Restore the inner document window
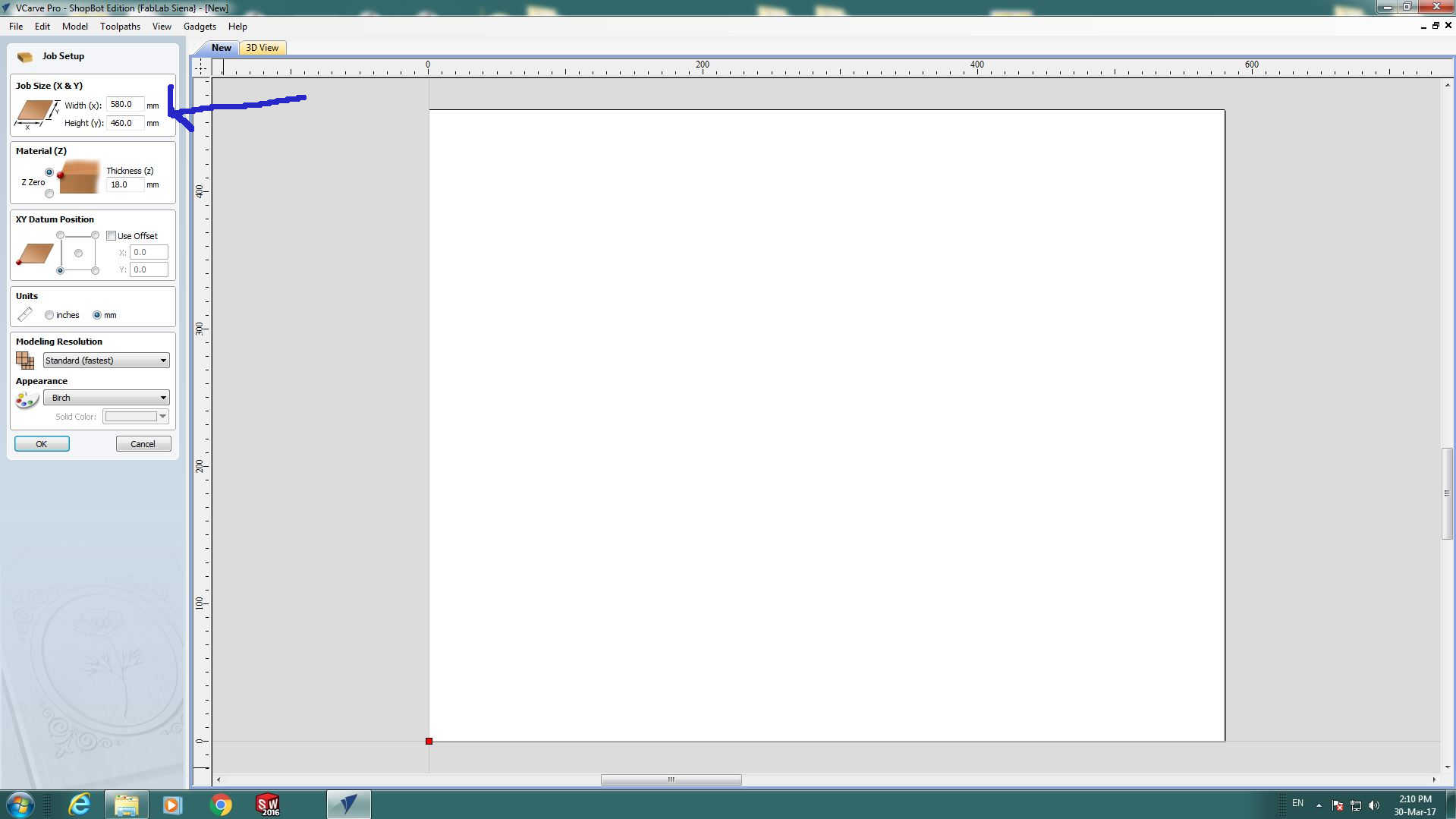Screen dimensions: 1456x819 tap(1436, 26)
